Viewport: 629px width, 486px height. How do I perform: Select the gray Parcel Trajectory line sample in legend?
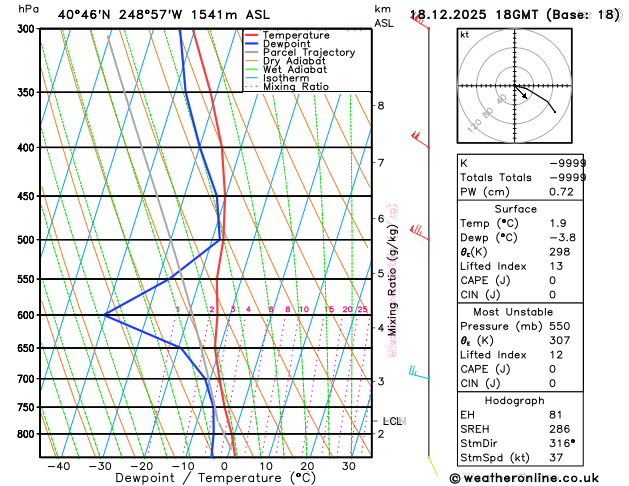251,53
